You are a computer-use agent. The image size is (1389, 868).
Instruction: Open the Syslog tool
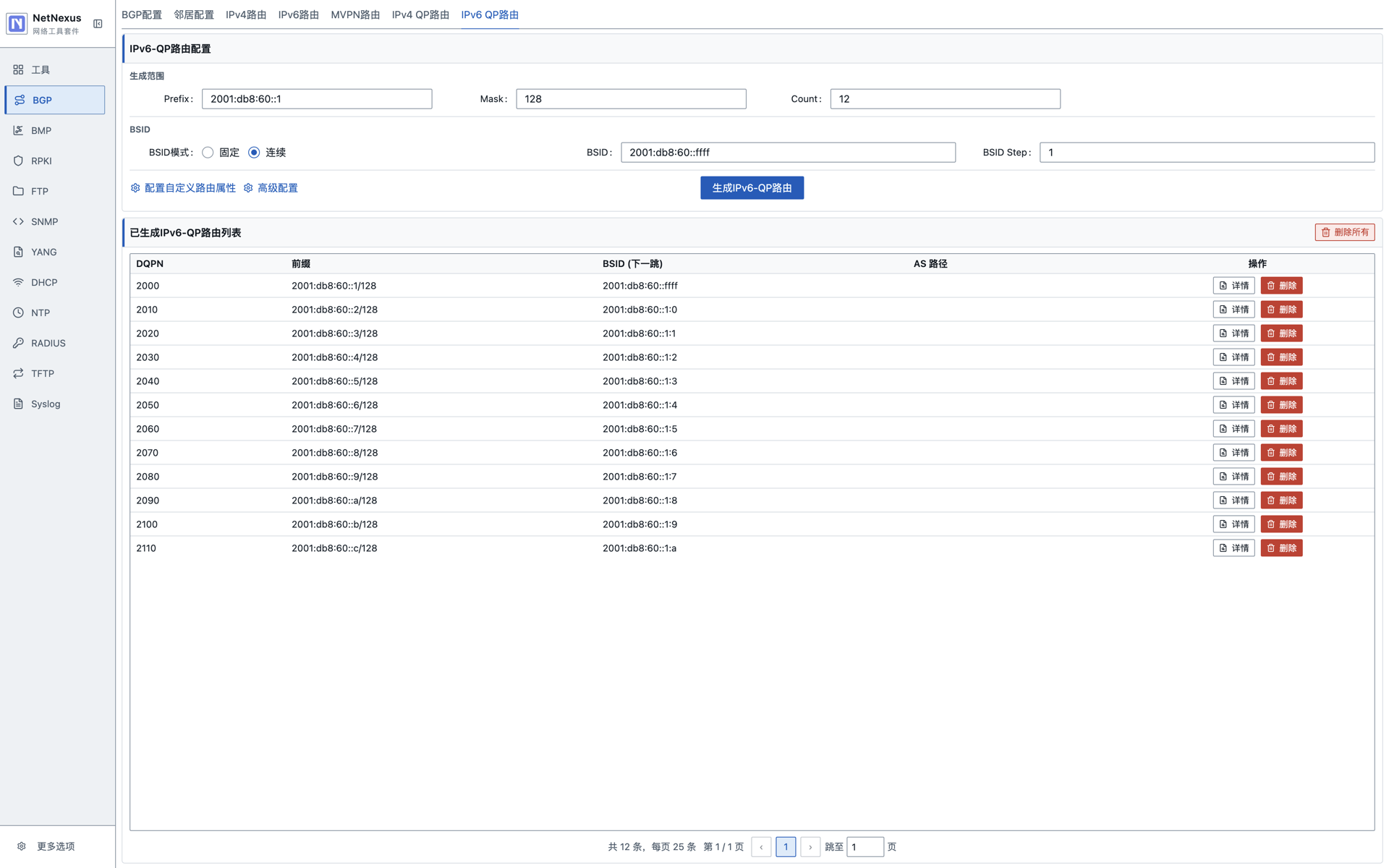pos(55,404)
